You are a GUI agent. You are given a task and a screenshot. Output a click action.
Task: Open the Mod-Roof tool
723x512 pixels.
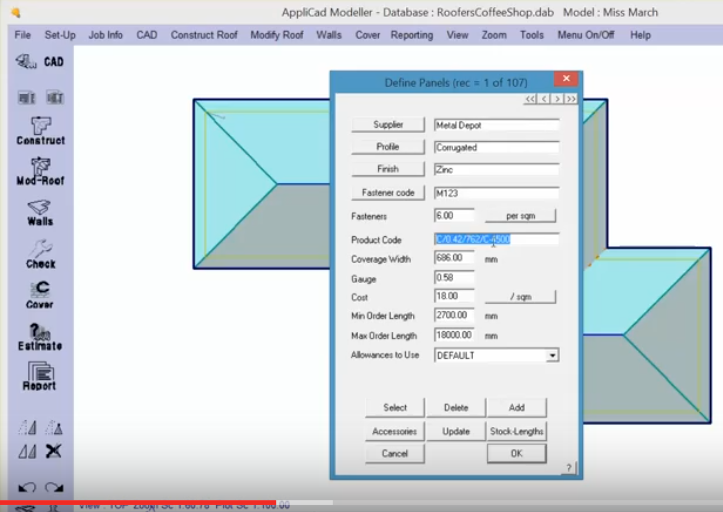40,171
